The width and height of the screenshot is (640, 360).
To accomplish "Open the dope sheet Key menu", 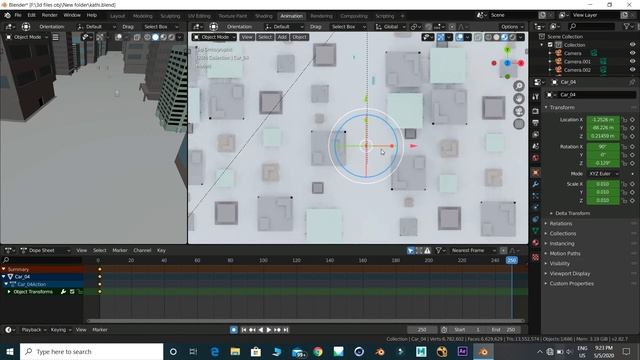I will tap(161, 251).
